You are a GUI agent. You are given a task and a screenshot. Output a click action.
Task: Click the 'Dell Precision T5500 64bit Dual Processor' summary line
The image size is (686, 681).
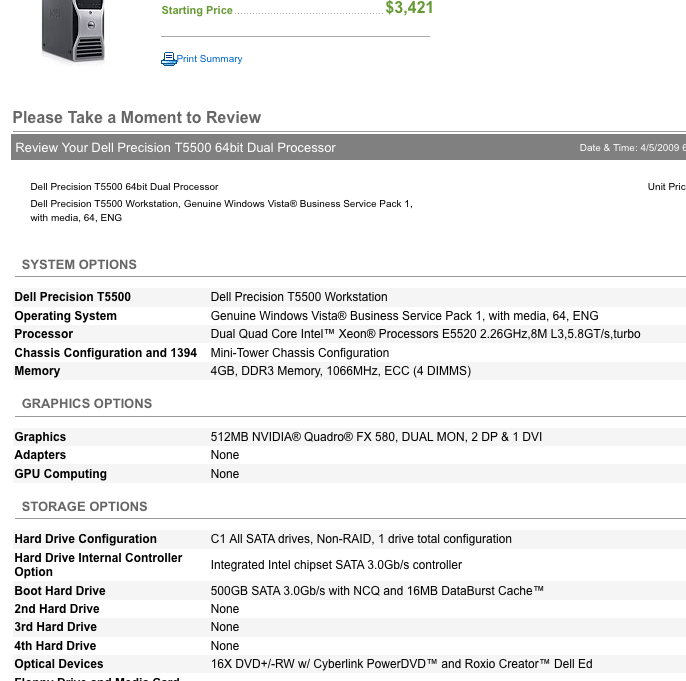[124, 187]
